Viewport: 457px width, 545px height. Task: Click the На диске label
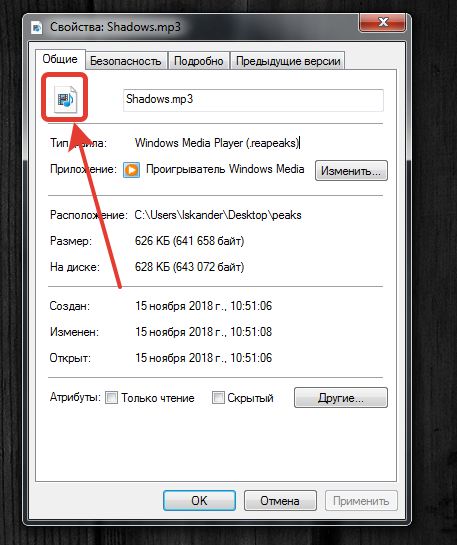tap(75, 267)
